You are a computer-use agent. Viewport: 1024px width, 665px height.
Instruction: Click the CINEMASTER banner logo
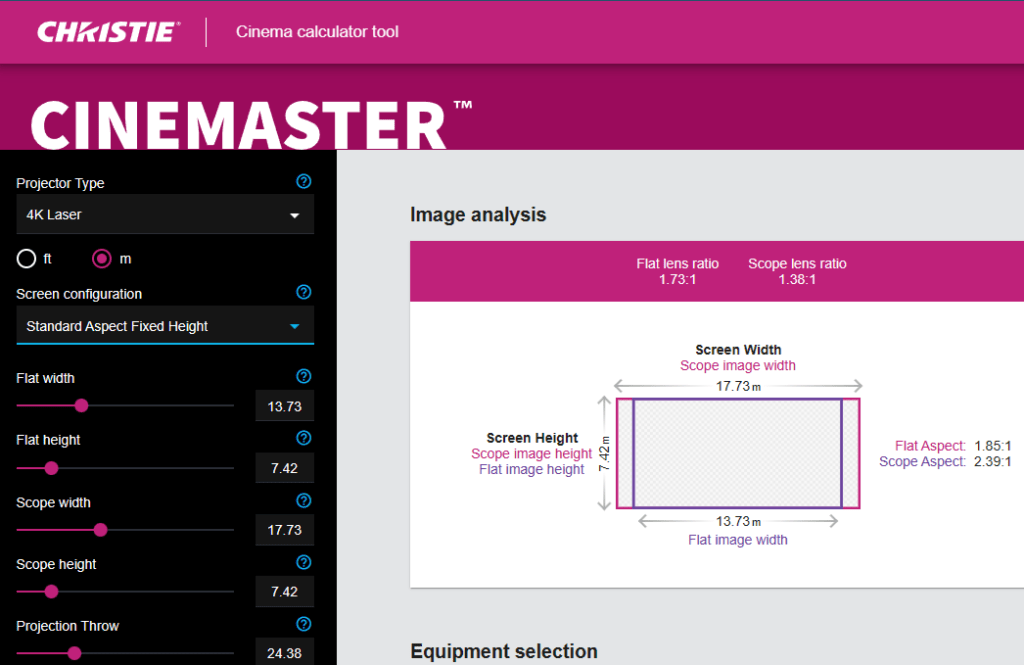(251, 124)
